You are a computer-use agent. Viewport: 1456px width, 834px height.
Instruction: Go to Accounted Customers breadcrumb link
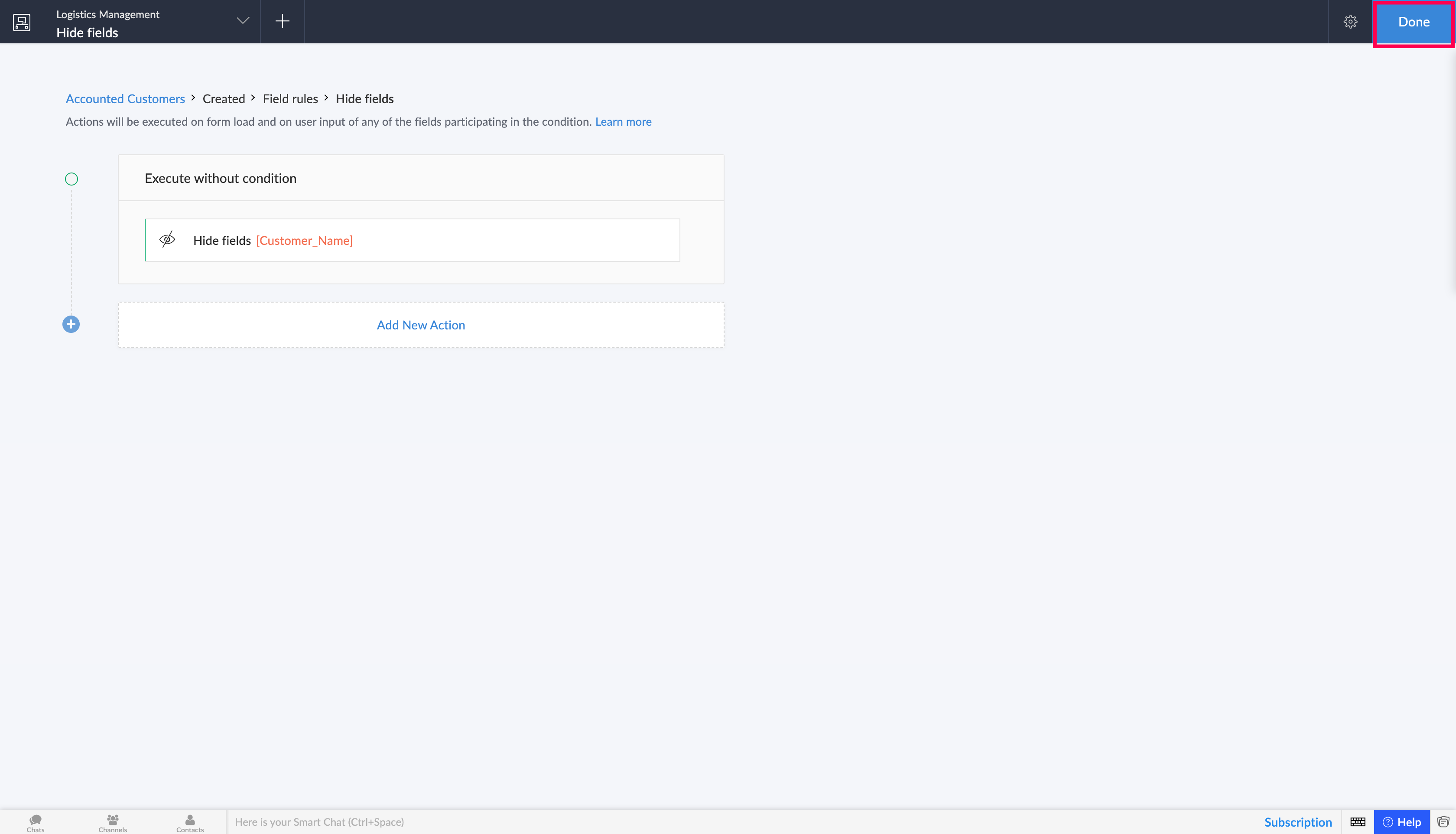coord(125,98)
